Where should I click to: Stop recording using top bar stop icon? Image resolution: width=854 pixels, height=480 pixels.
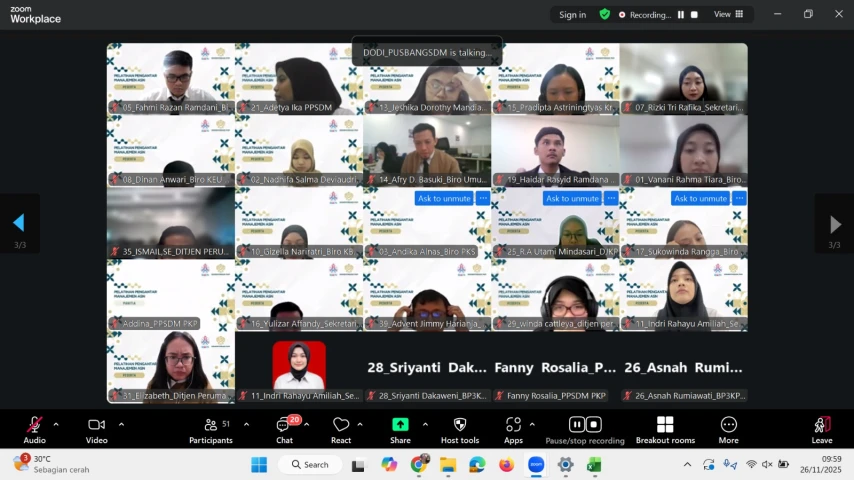pyautogui.click(x=694, y=15)
